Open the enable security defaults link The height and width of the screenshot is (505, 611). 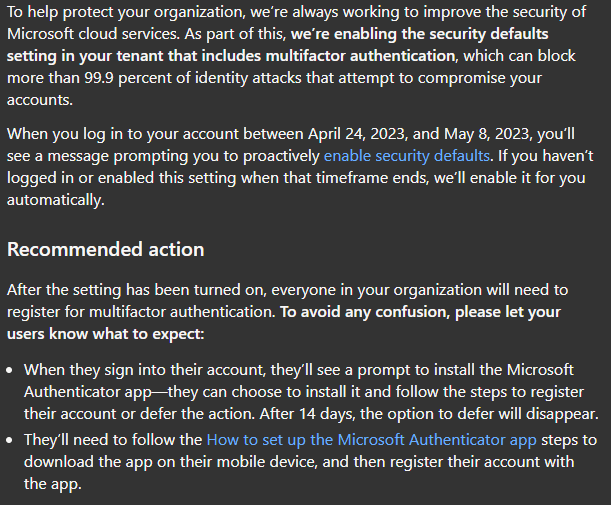tap(406, 156)
